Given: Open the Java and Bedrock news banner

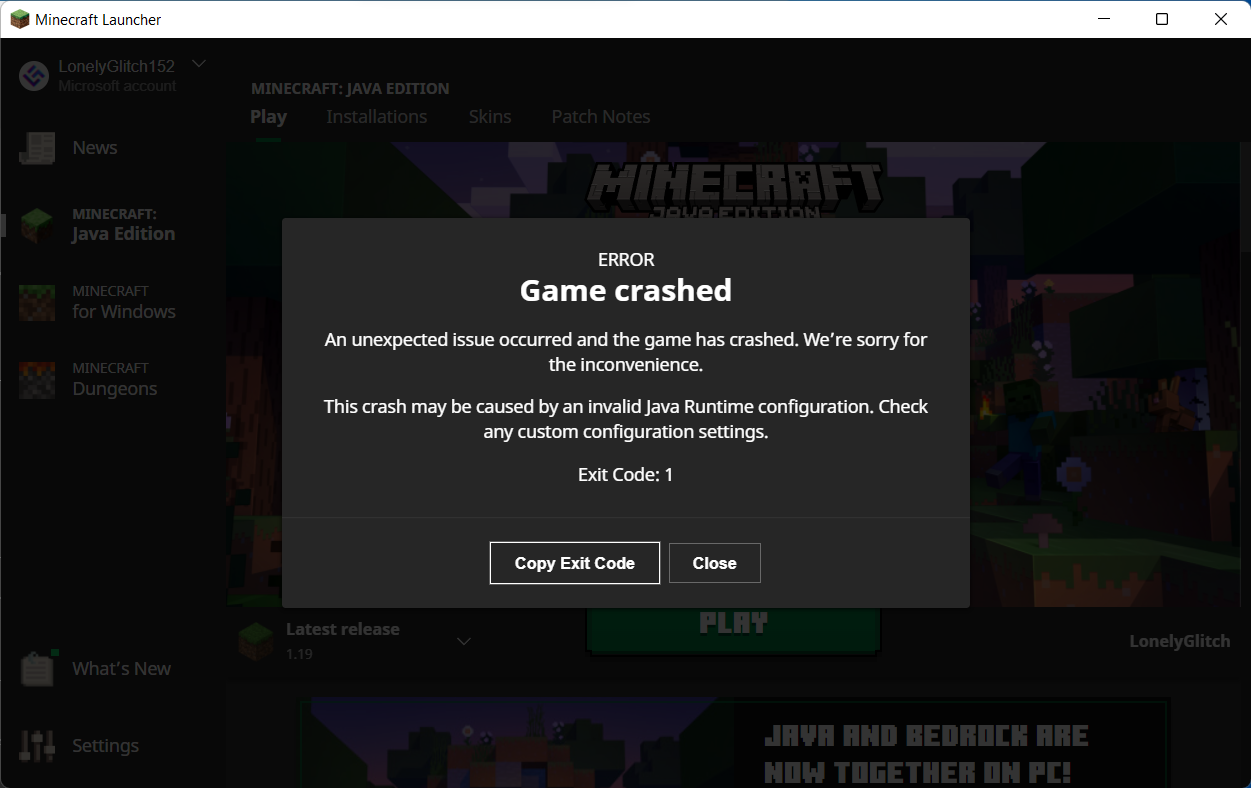Looking at the screenshot, I should 733,743.
